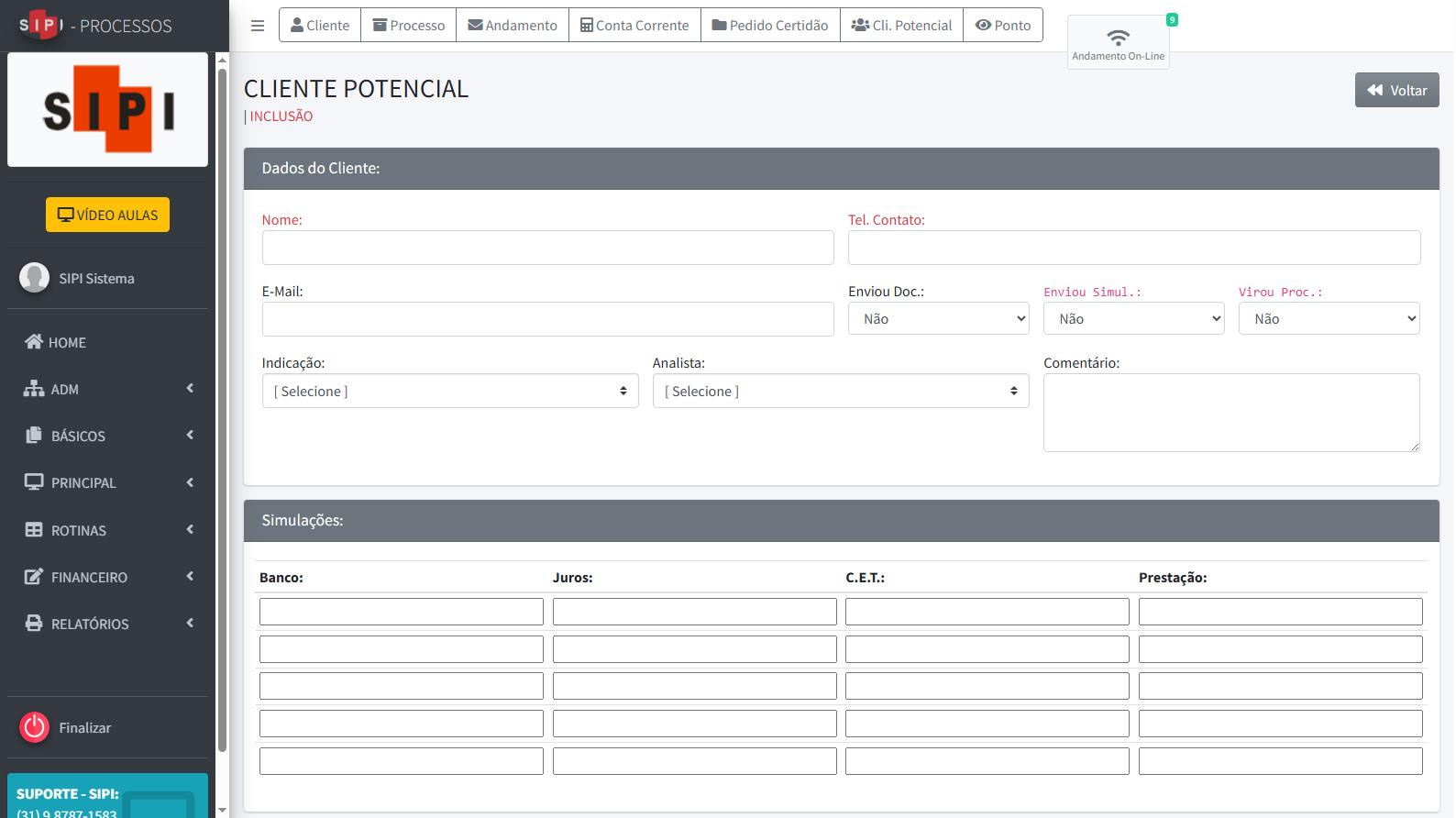The height and width of the screenshot is (818, 1456).
Task: Expand the FINANCEIRO menu chevron
Action: click(190, 576)
